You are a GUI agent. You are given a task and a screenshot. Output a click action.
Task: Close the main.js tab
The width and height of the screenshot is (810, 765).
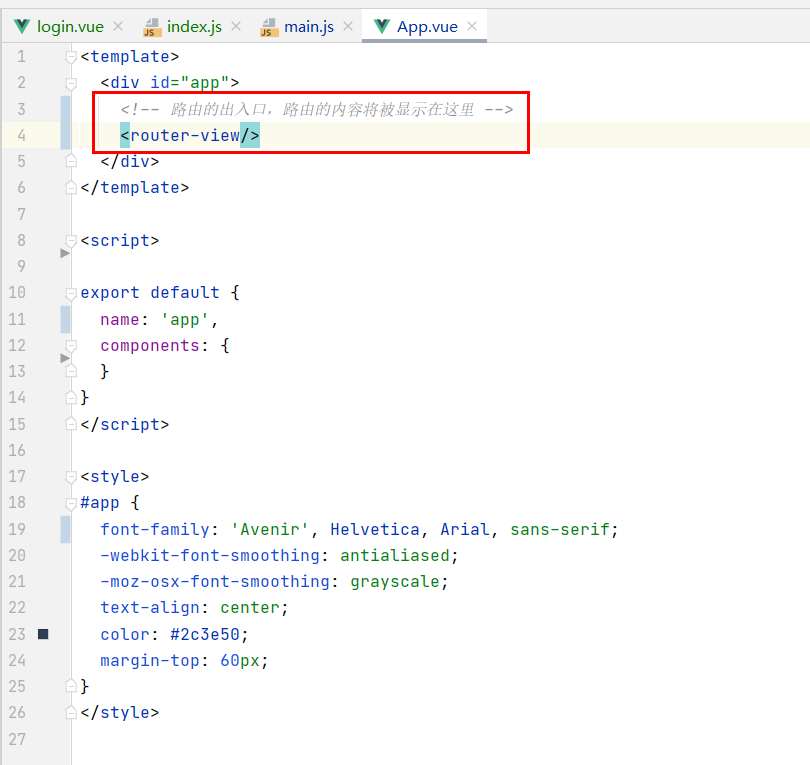point(348,26)
